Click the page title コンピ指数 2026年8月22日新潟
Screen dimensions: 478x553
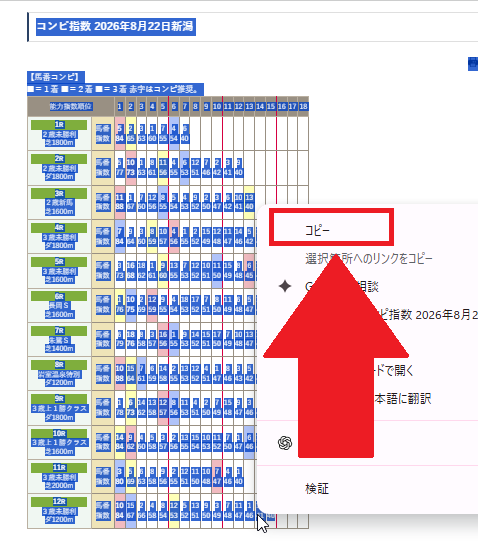pyautogui.click(x=116, y=27)
